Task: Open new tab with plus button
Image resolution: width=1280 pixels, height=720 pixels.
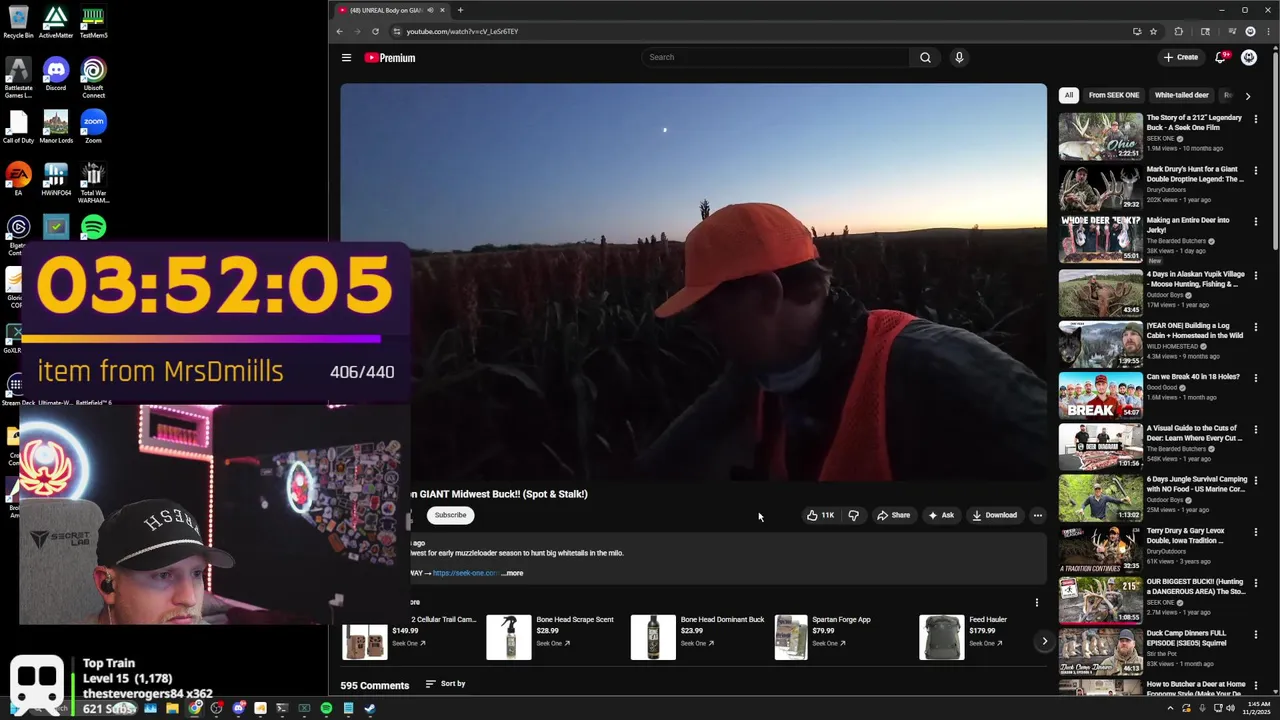Action: click(x=460, y=10)
